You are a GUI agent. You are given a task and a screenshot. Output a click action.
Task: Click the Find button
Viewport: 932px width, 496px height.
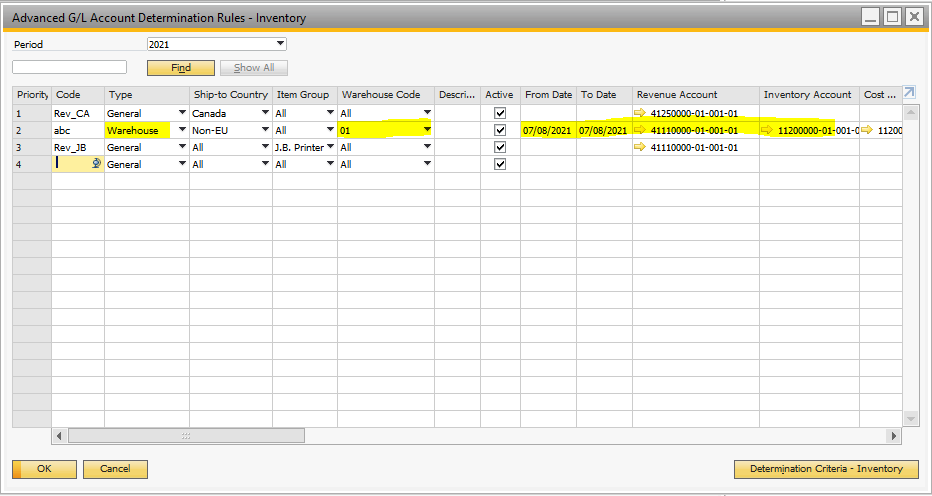pyautogui.click(x=181, y=68)
